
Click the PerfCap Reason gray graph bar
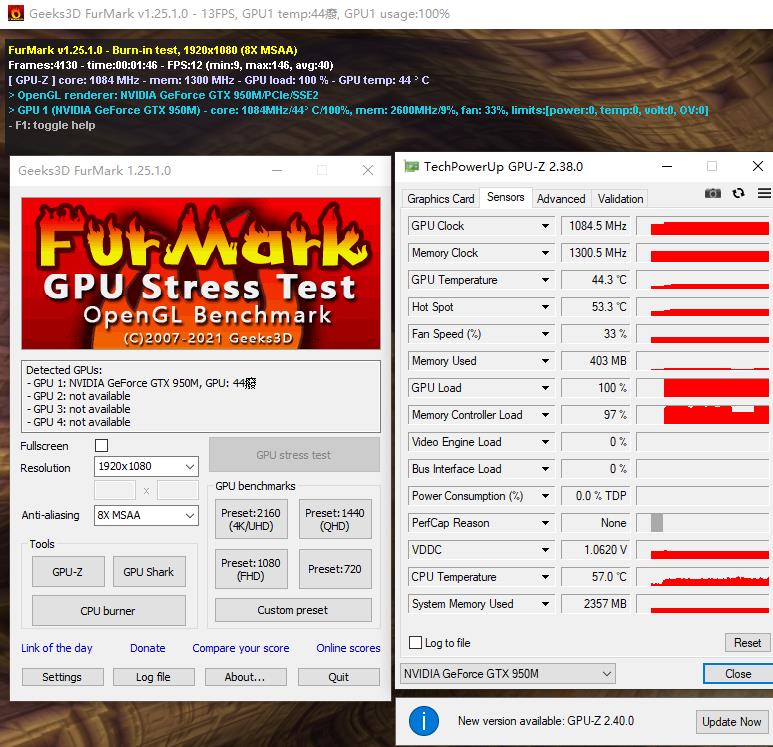coord(657,523)
